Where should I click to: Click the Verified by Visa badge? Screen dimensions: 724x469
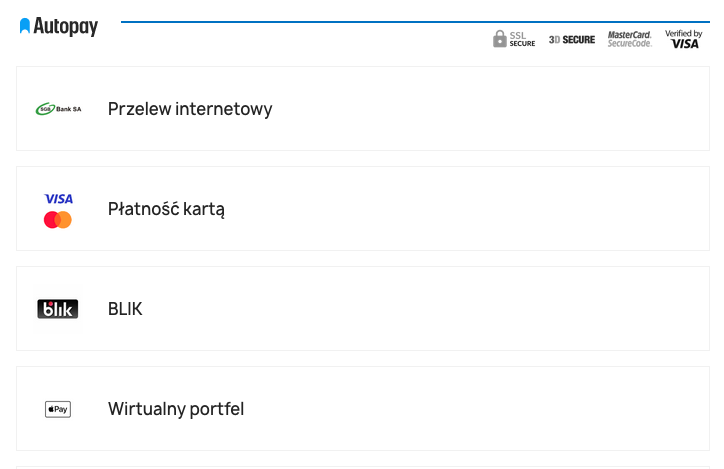(x=684, y=39)
